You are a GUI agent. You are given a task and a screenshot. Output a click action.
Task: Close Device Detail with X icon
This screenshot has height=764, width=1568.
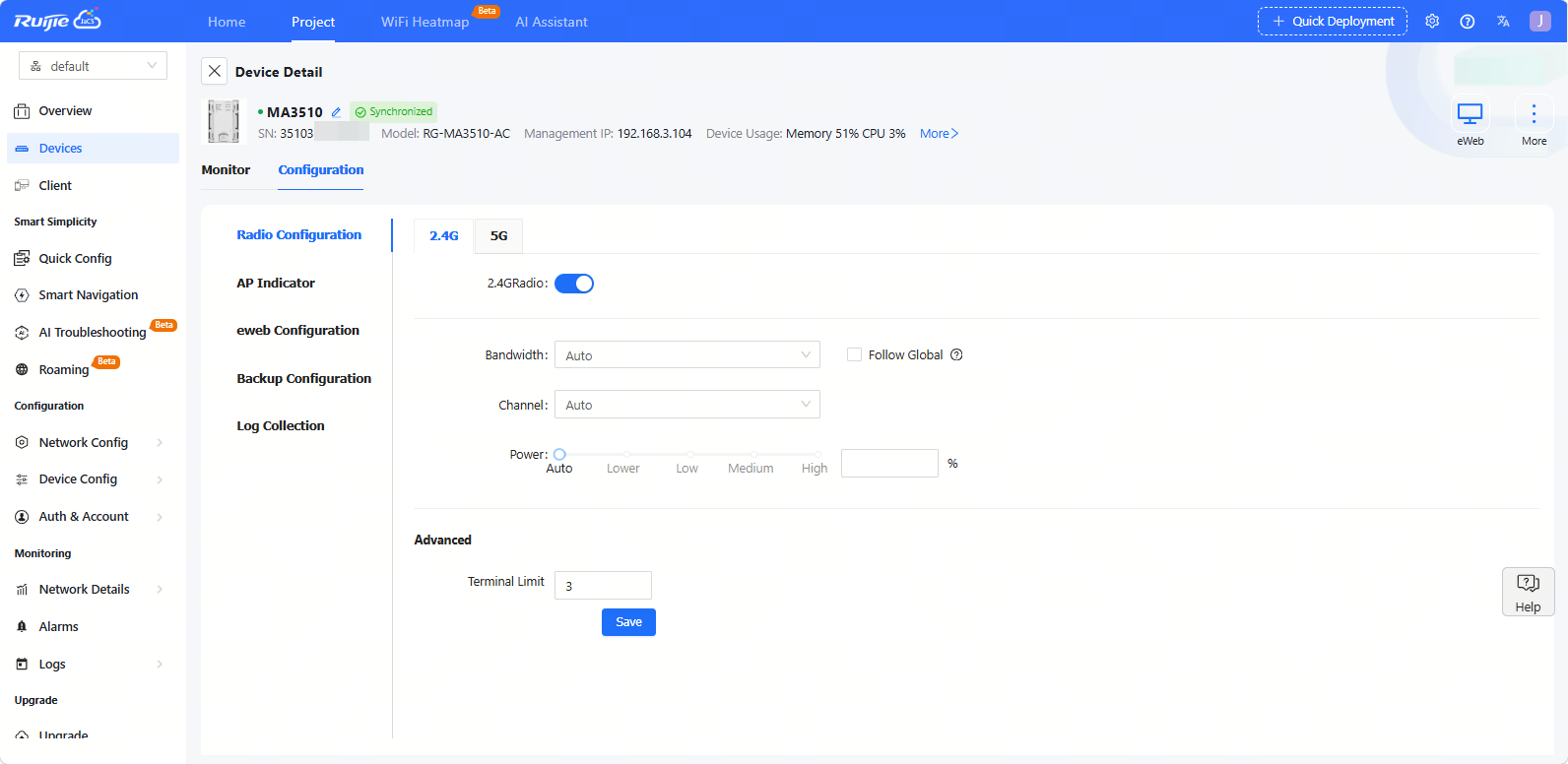(215, 72)
